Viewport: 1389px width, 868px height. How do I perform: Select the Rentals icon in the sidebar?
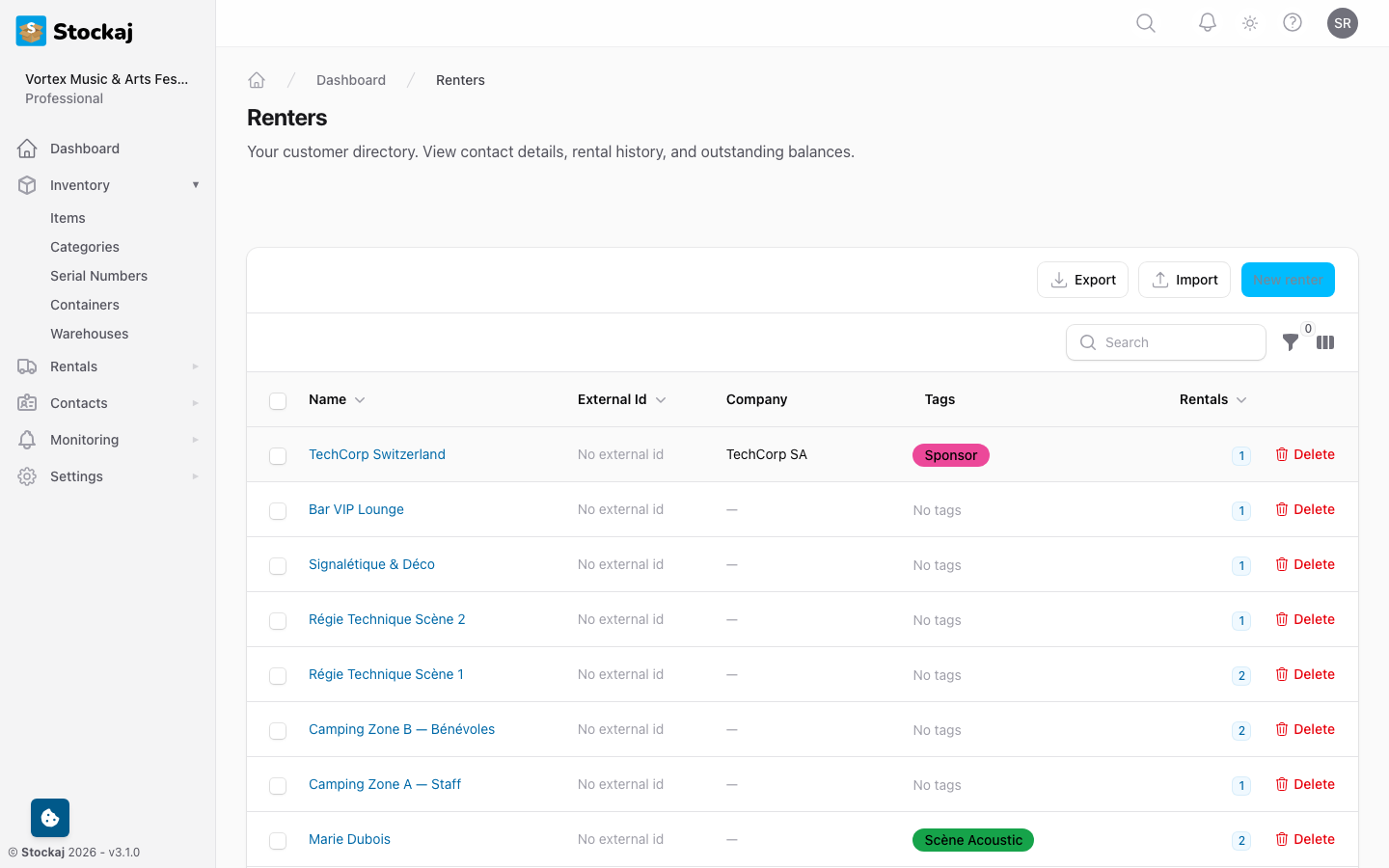(x=26, y=366)
